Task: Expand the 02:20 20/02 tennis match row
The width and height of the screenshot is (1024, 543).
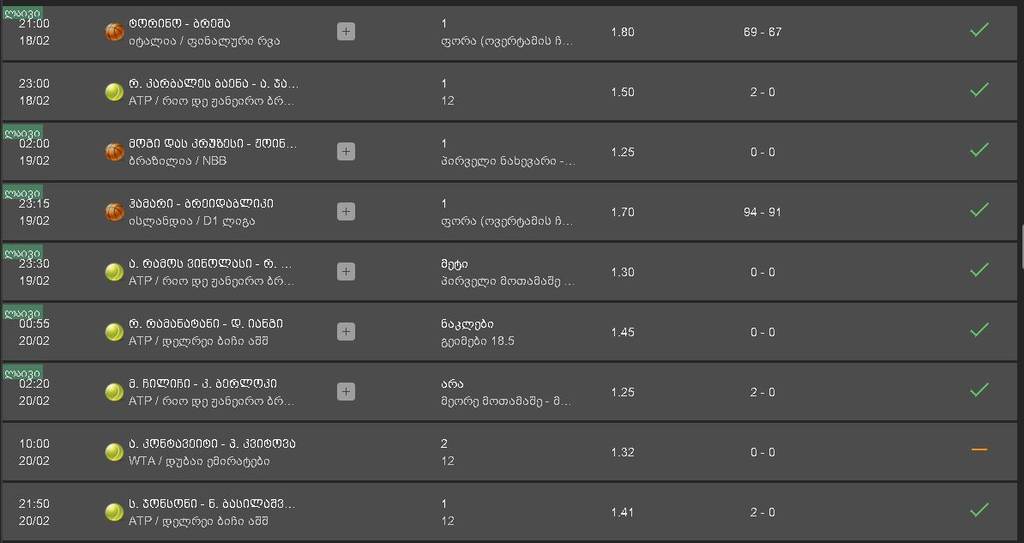Action: pyautogui.click(x=346, y=392)
